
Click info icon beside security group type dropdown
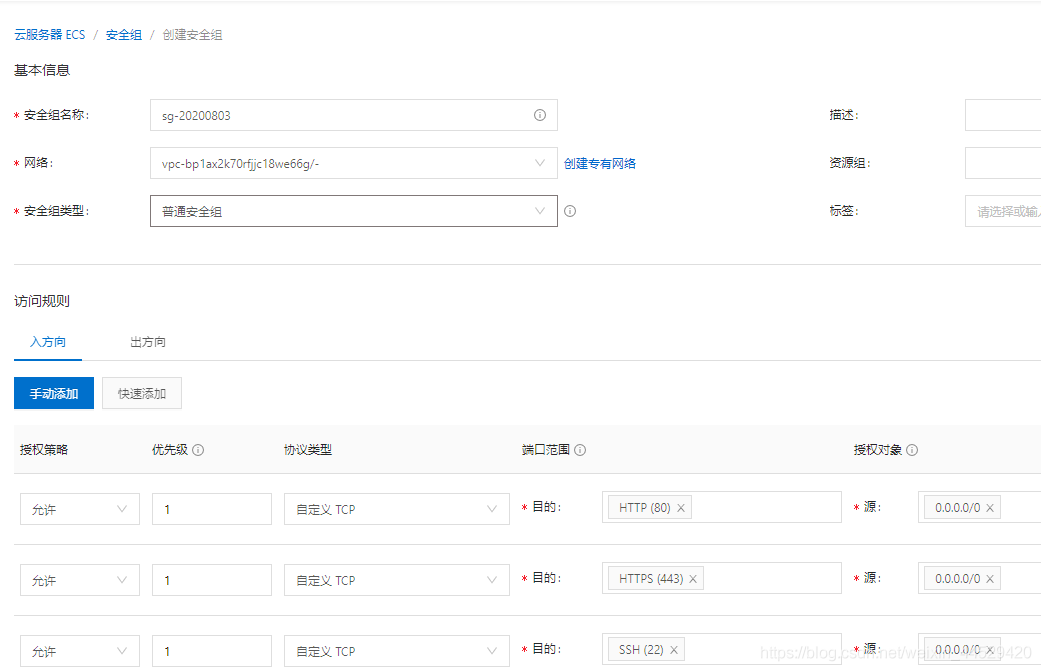[570, 211]
